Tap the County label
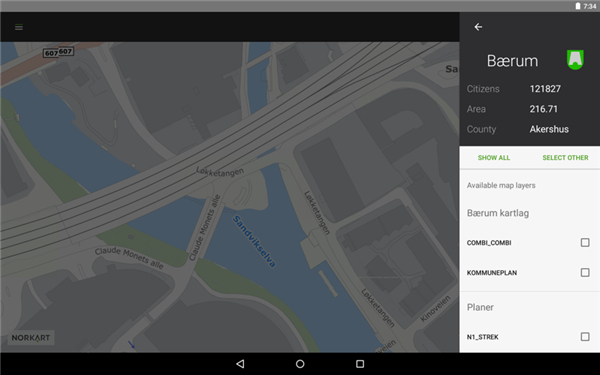Image resolution: width=600 pixels, height=375 pixels. [x=481, y=129]
